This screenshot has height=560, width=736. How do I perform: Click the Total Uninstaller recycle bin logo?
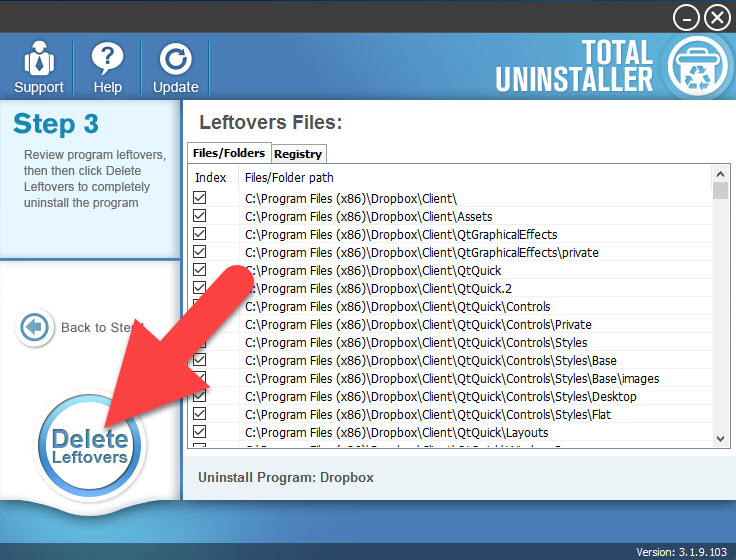tap(698, 67)
